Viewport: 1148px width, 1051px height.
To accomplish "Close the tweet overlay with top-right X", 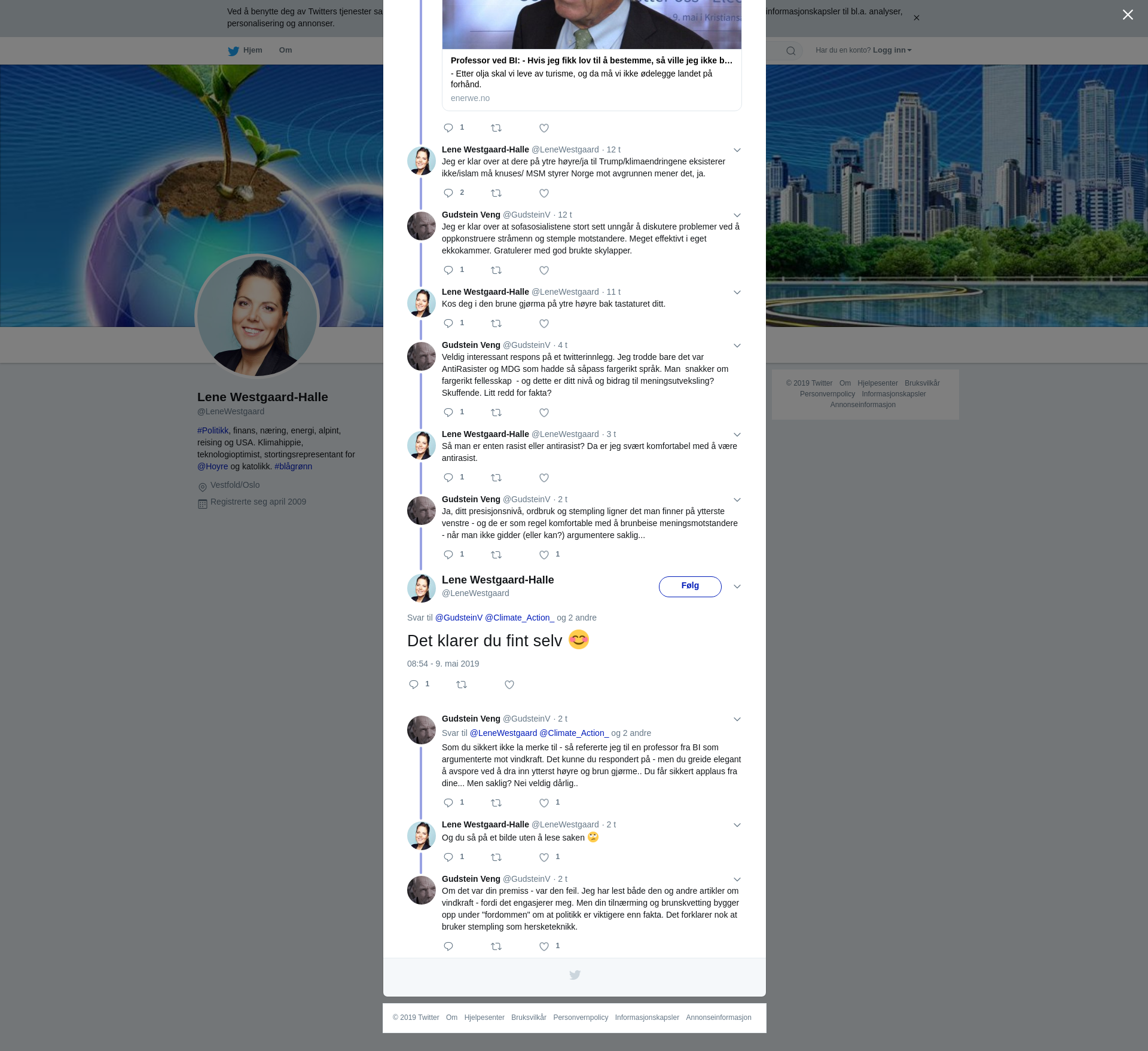I will (1128, 15).
